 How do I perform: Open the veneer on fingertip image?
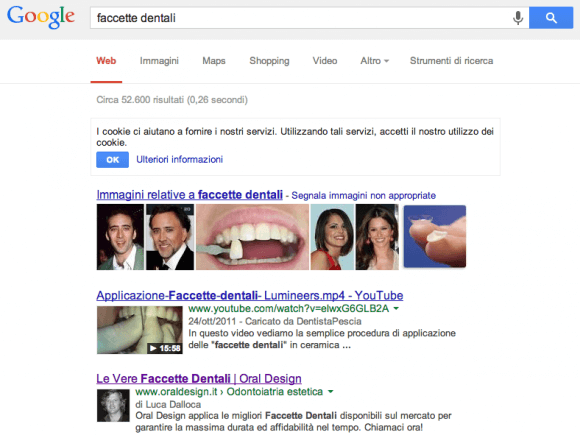pos(435,236)
